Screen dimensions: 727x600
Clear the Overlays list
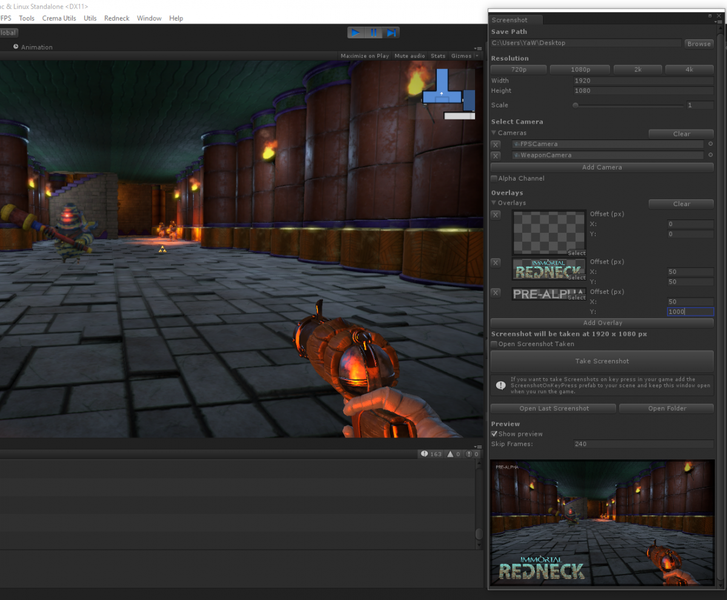click(681, 204)
